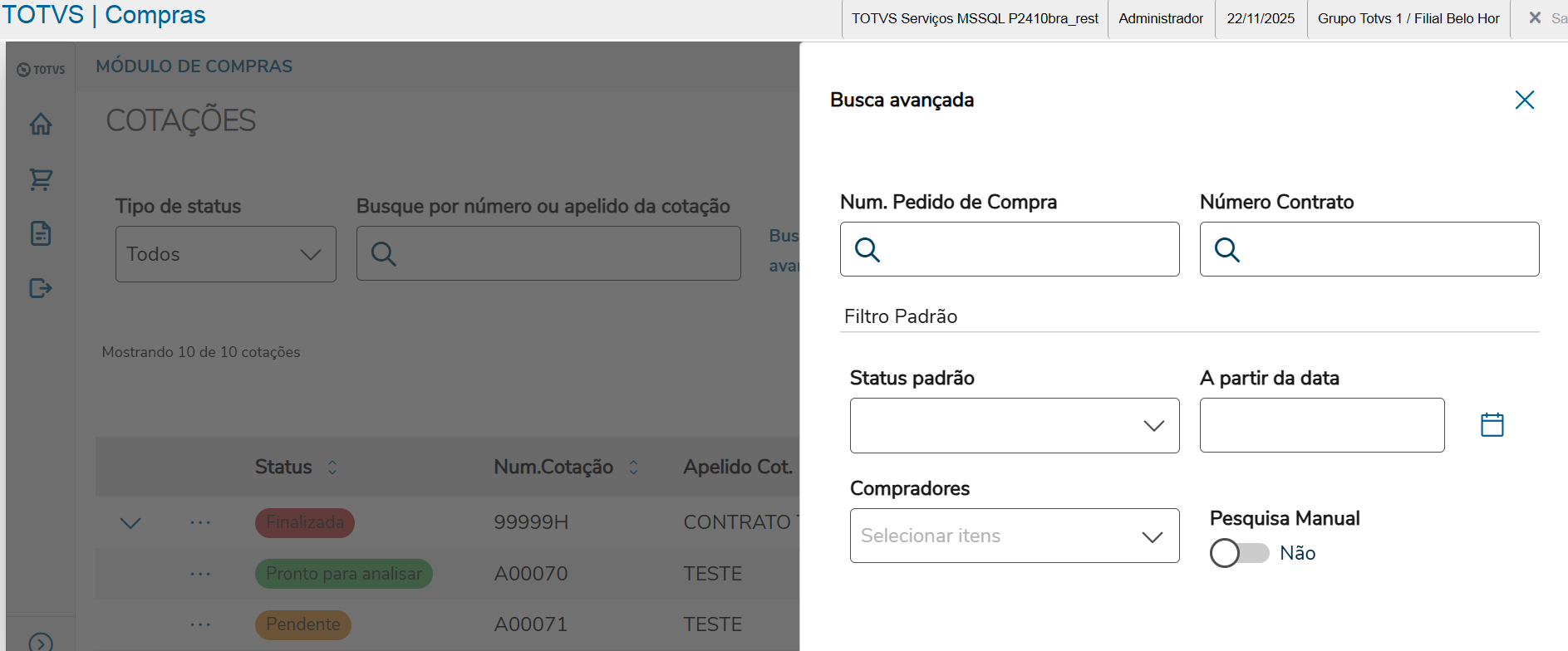Click the logout icon in sidebar
This screenshot has width=1568, height=651.
click(41, 288)
